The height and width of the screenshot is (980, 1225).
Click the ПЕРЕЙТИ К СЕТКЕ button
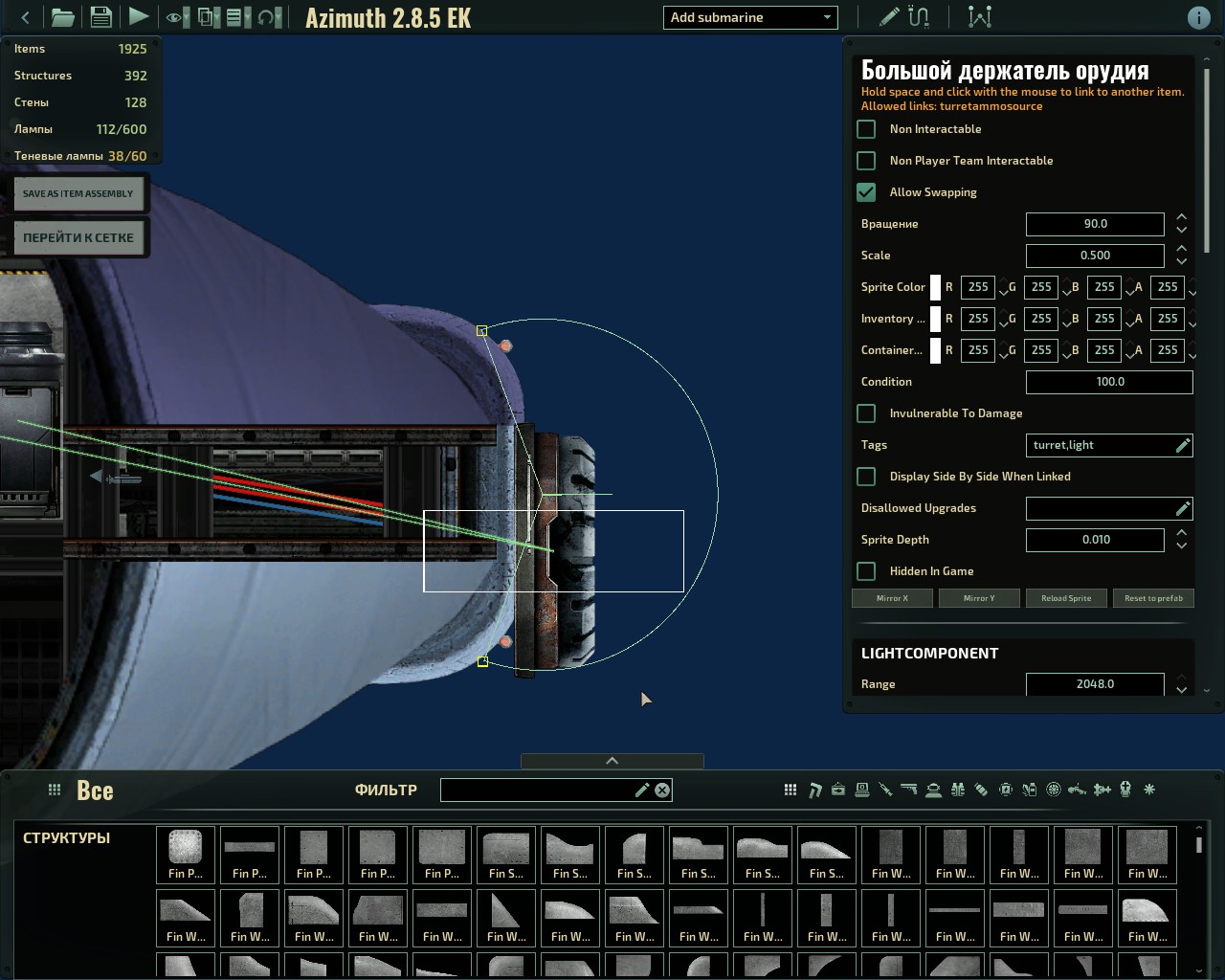pos(78,237)
